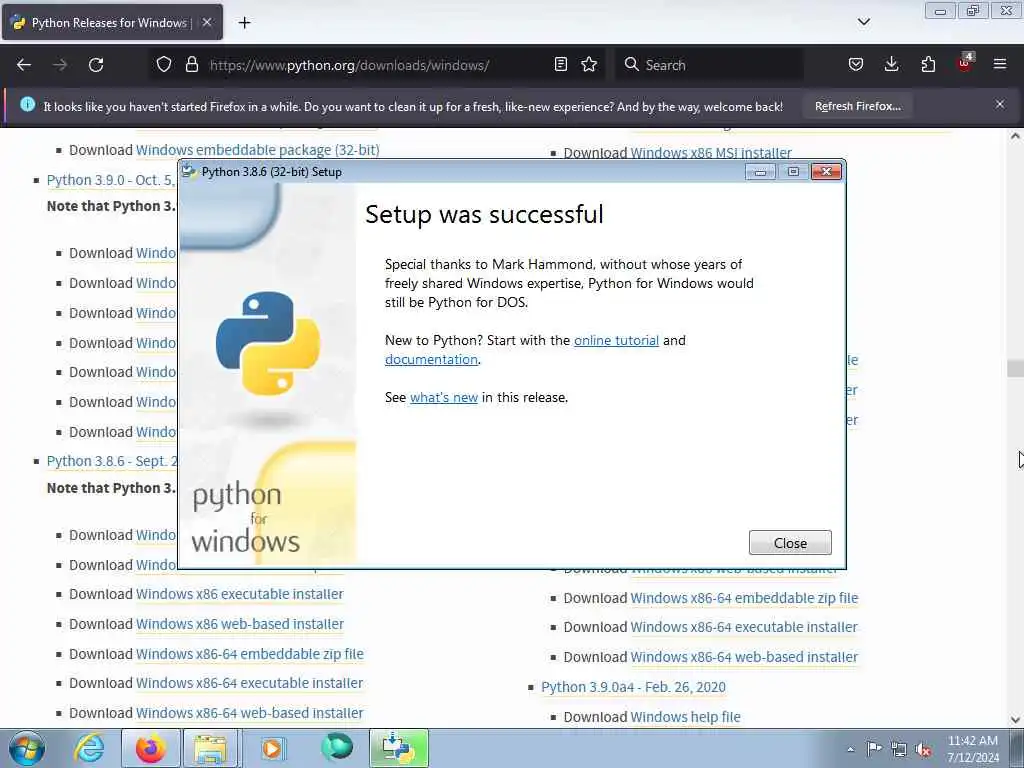The height and width of the screenshot is (768, 1024).
Task: Toggle reader view icon in address bar
Action: point(560,65)
